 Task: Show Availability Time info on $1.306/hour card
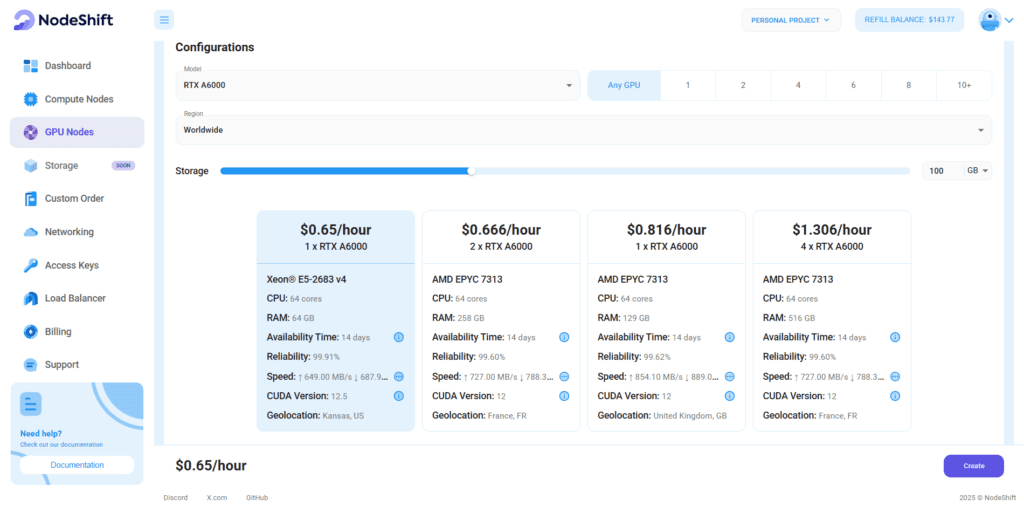pyautogui.click(x=895, y=338)
